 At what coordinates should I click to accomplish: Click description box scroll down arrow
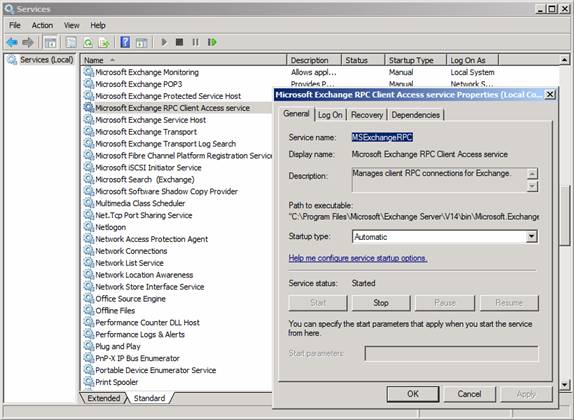pos(532,186)
